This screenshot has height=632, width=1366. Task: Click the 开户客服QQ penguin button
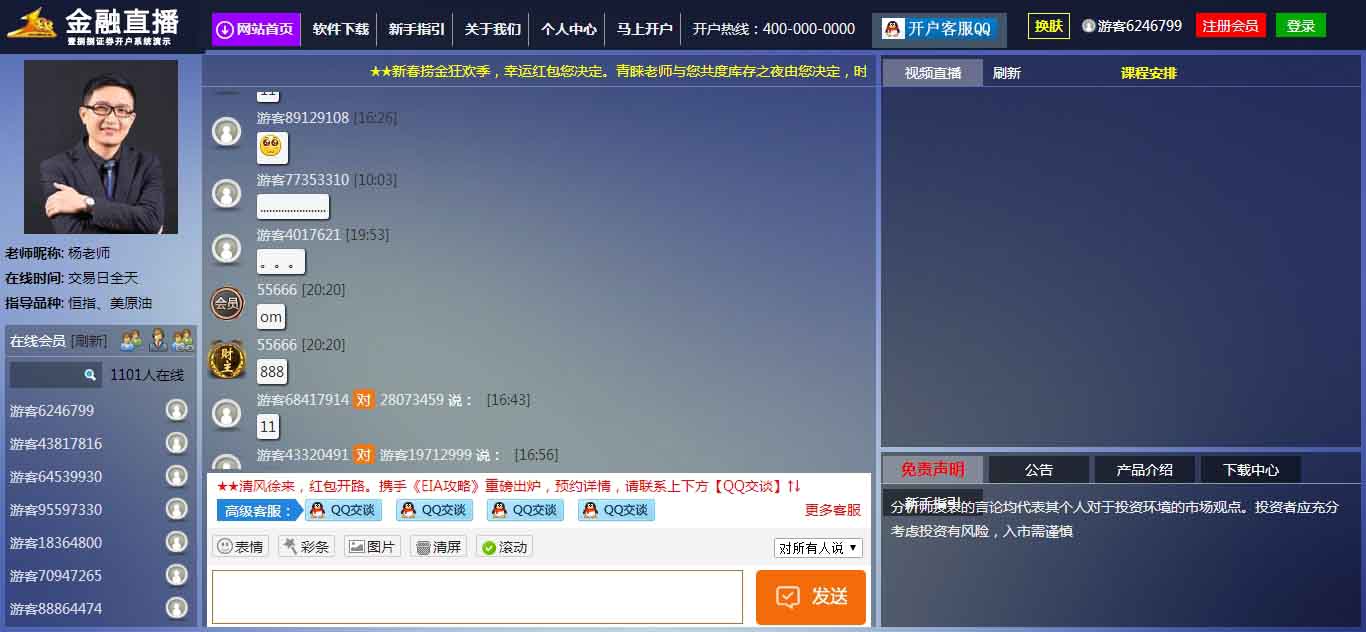938,29
